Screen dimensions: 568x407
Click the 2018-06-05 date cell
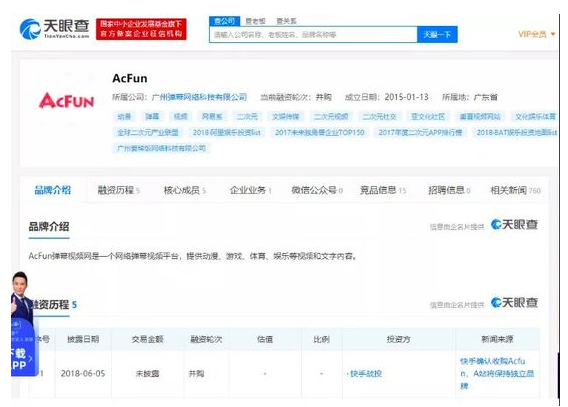(x=83, y=374)
